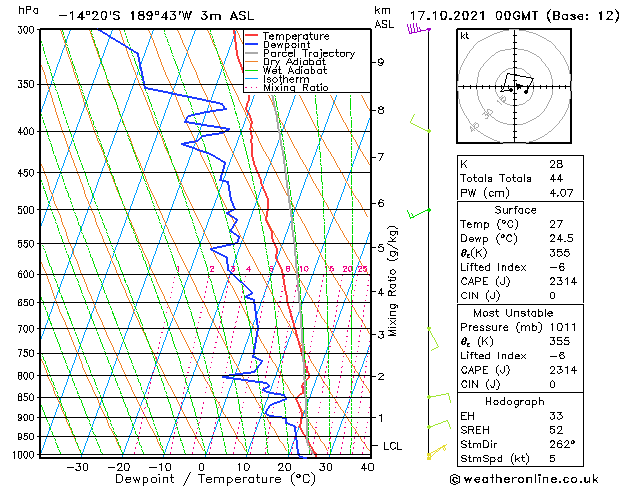Click the SREH value 52
Image resolution: width=629 pixels, height=486 pixels.
pyautogui.click(x=556, y=430)
